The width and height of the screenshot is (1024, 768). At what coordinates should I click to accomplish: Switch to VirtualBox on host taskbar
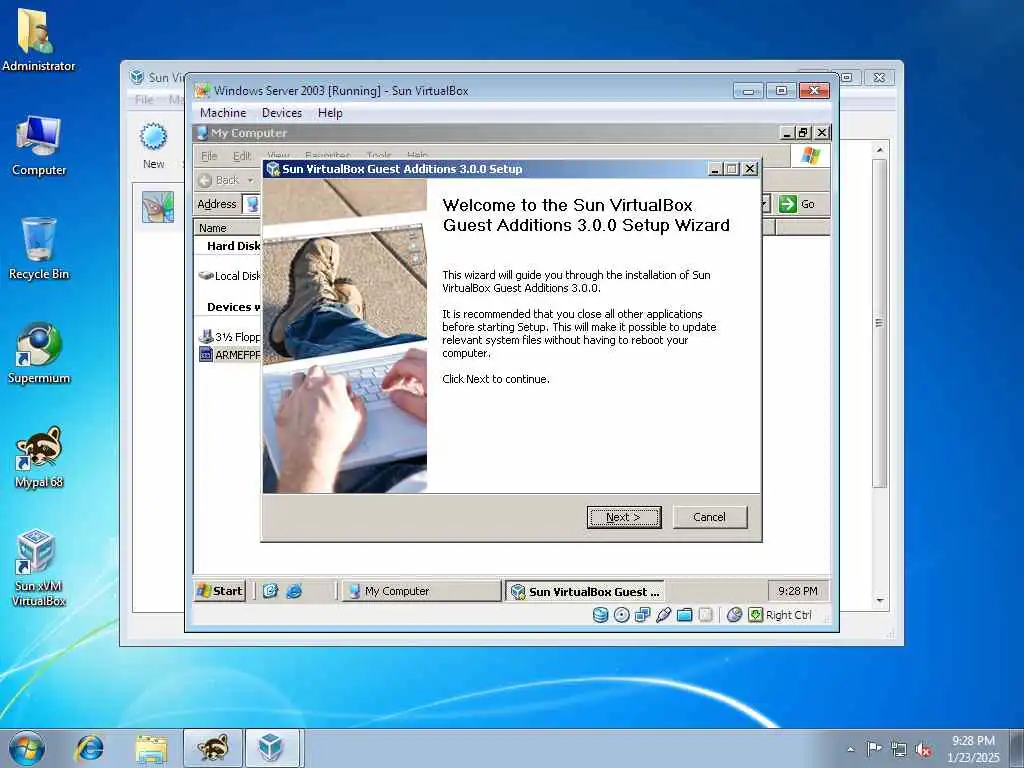coord(272,748)
